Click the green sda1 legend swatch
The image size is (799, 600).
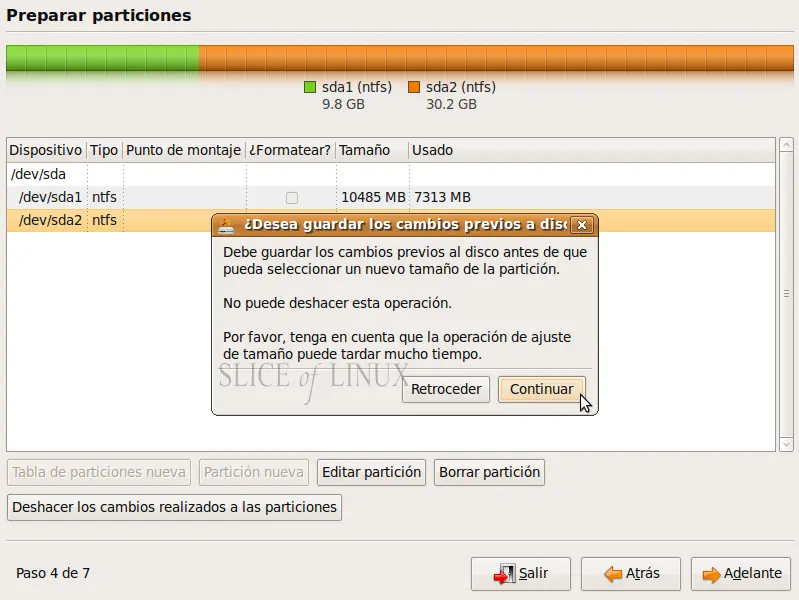coord(310,87)
